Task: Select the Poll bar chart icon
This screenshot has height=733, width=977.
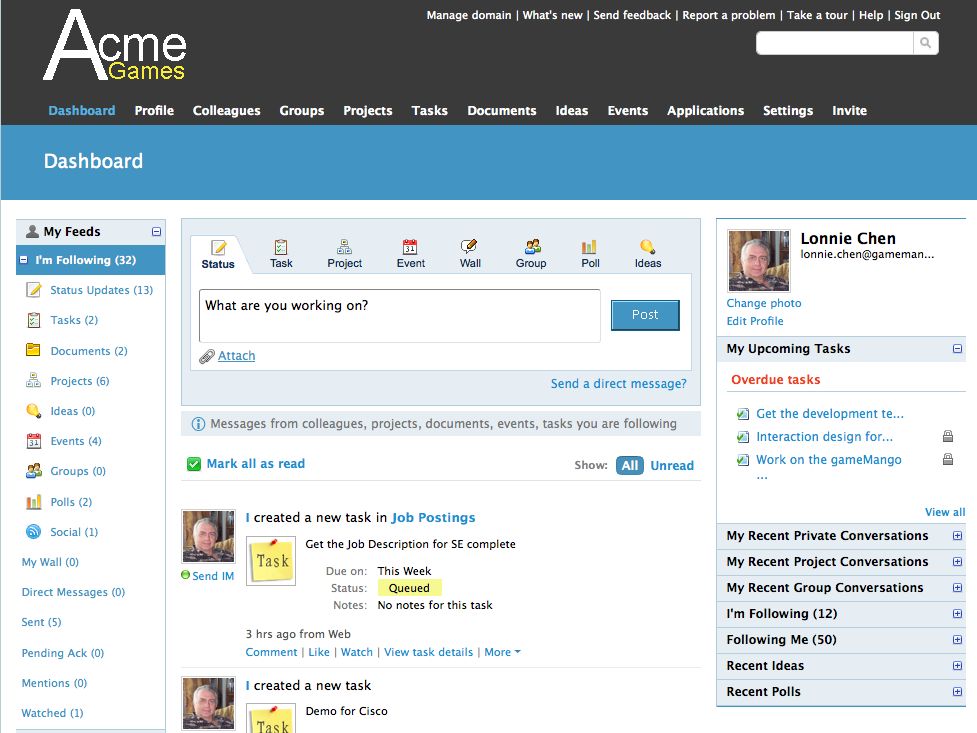Action: click(590, 246)
